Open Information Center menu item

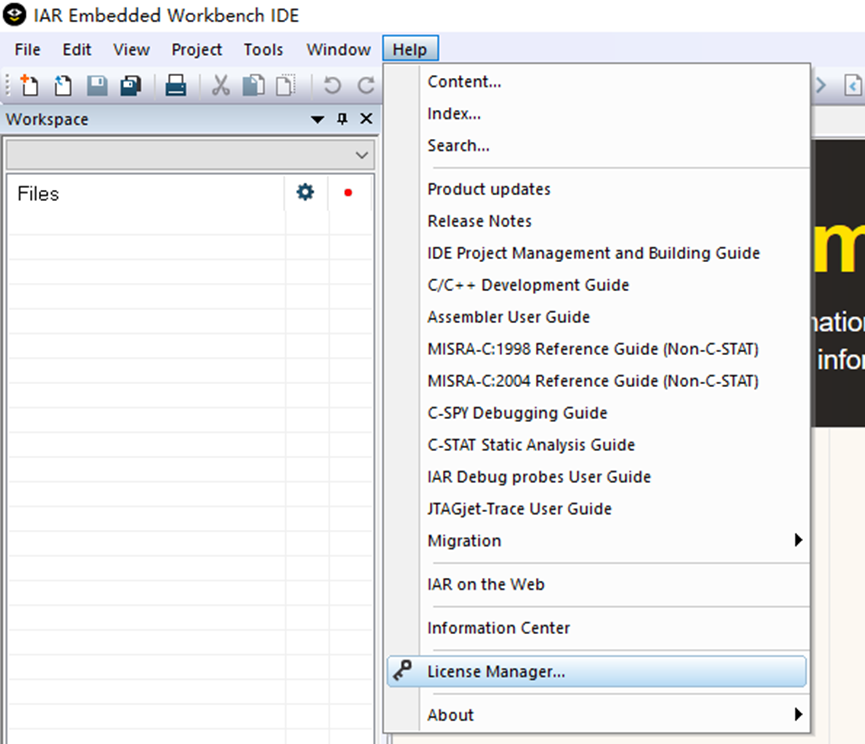coord(597,628)
